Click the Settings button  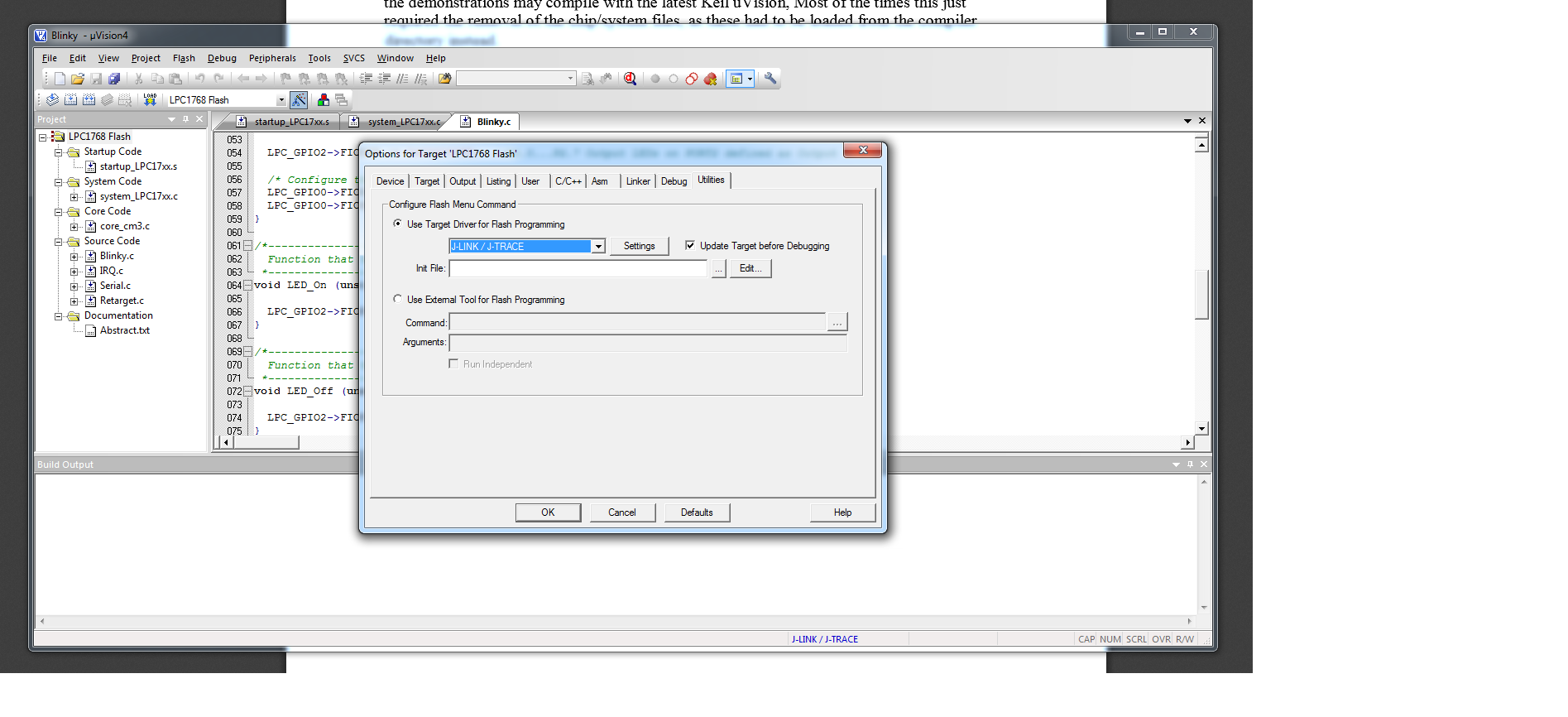639,246
